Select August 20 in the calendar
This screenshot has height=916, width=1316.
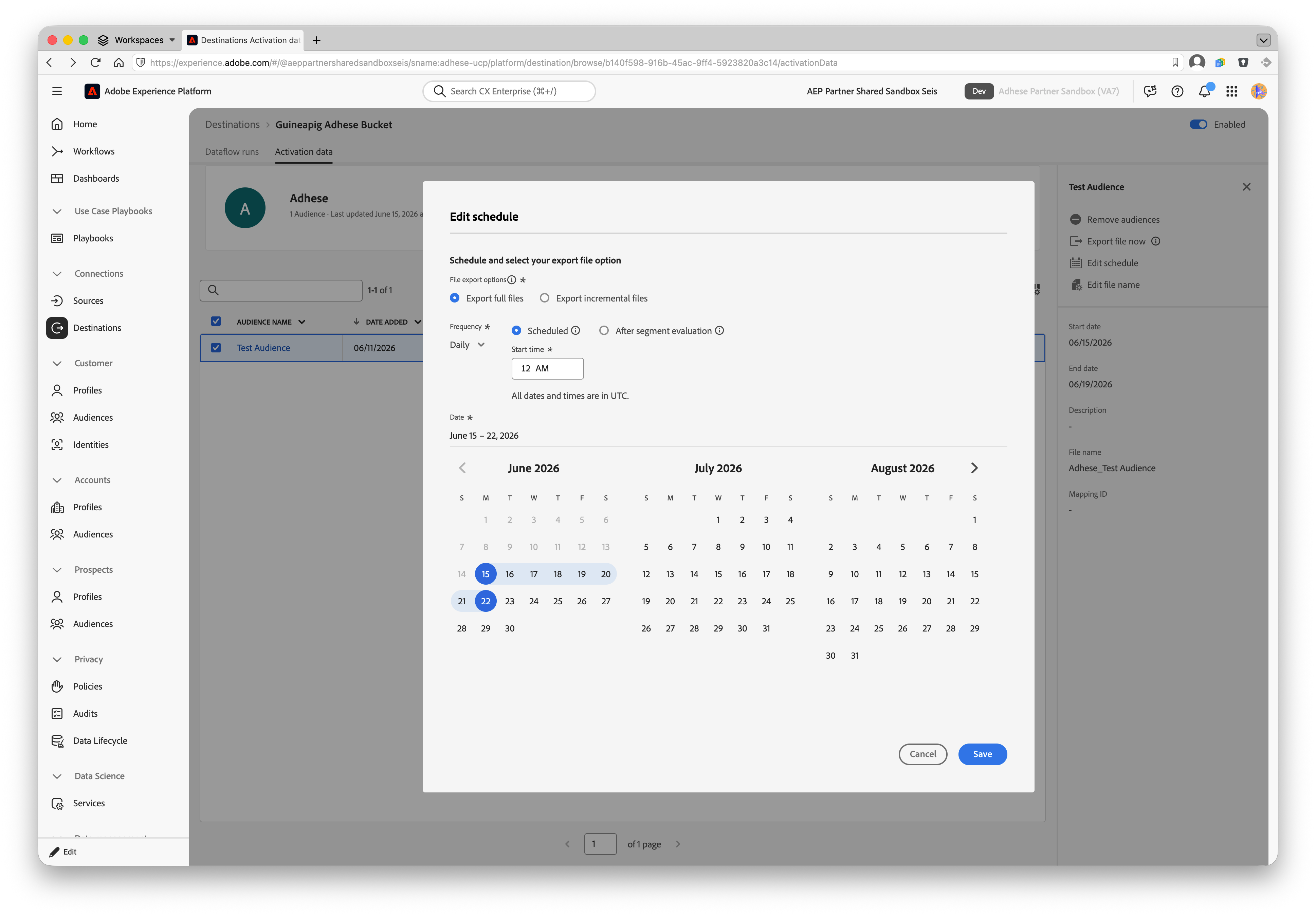927,601
